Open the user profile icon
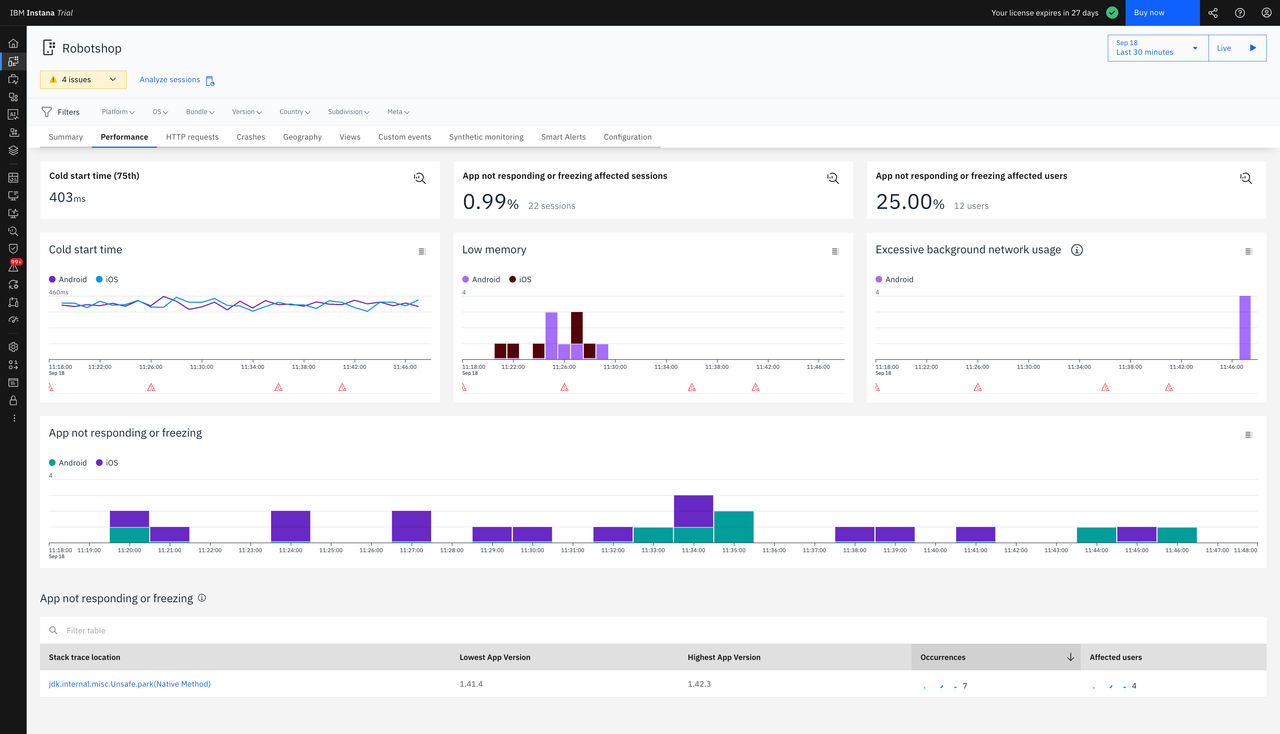The height and width of the screenshot is (734, 1280). (x=1266, y=13)
